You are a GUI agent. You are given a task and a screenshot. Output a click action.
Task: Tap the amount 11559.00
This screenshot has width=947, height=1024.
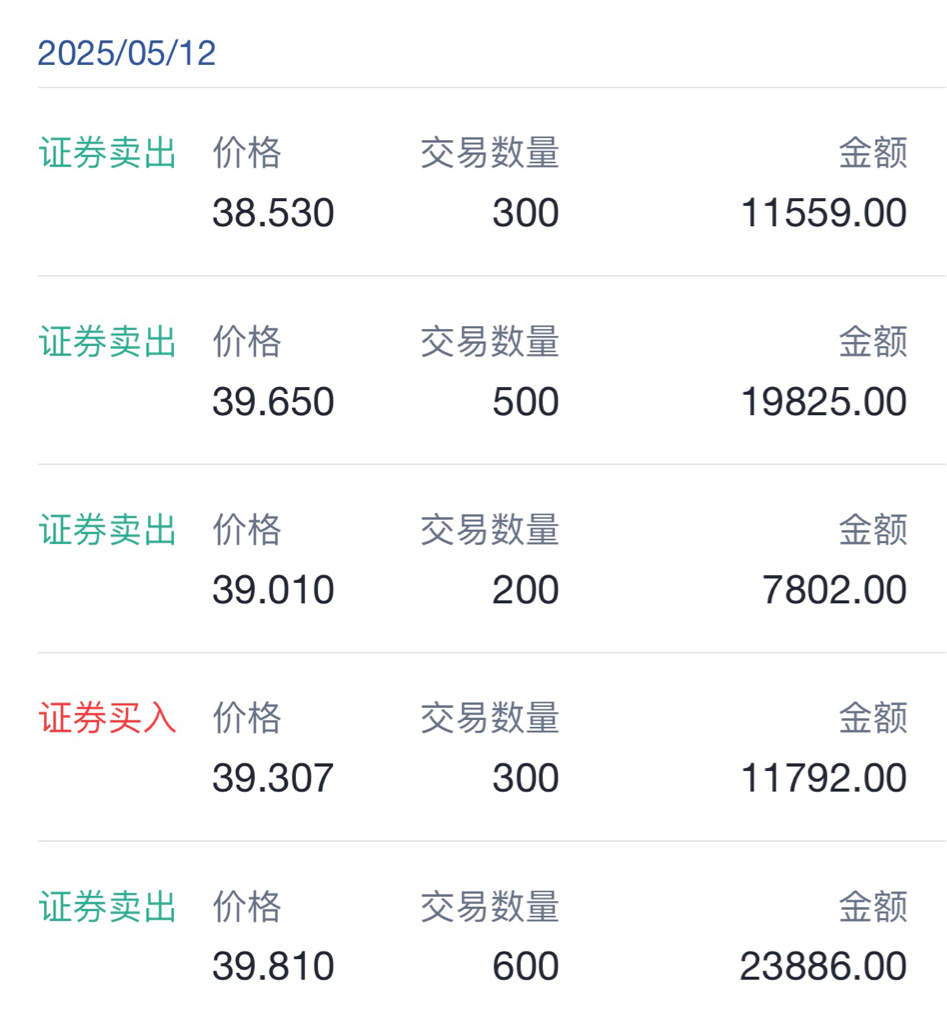tap(824, 213)
